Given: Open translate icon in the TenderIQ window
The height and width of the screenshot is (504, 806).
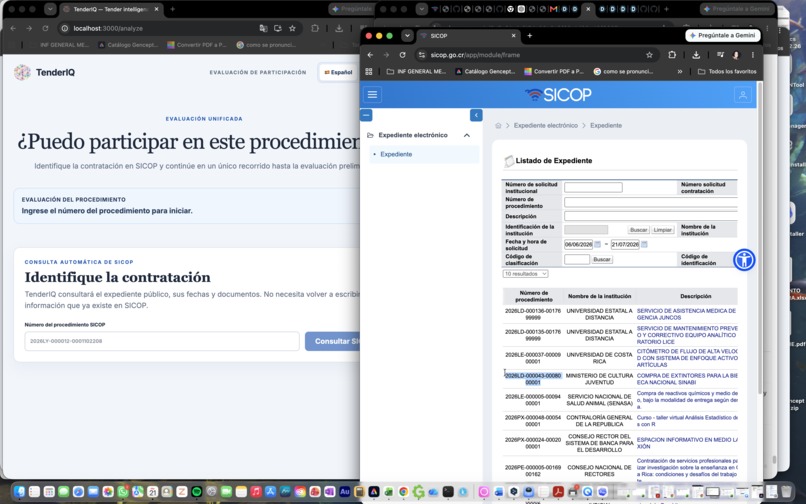Looking at the screenshot, I should (x=263, y=28).
